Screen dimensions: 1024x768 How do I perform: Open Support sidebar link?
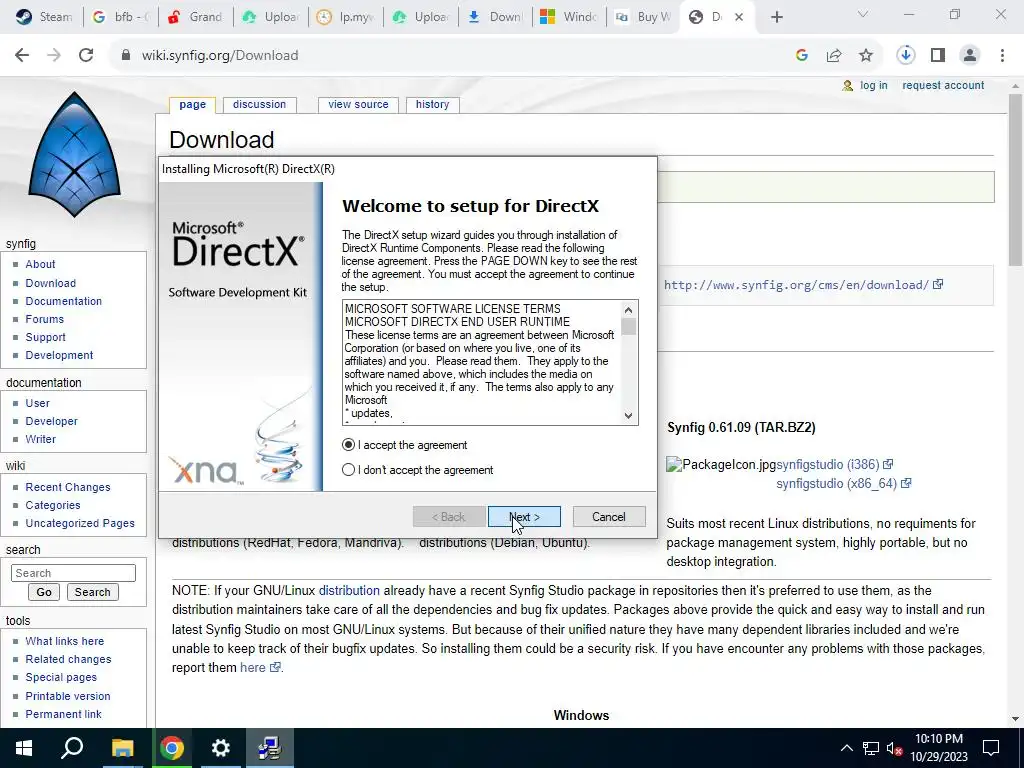pyautogui.click(x=46, y=337)
